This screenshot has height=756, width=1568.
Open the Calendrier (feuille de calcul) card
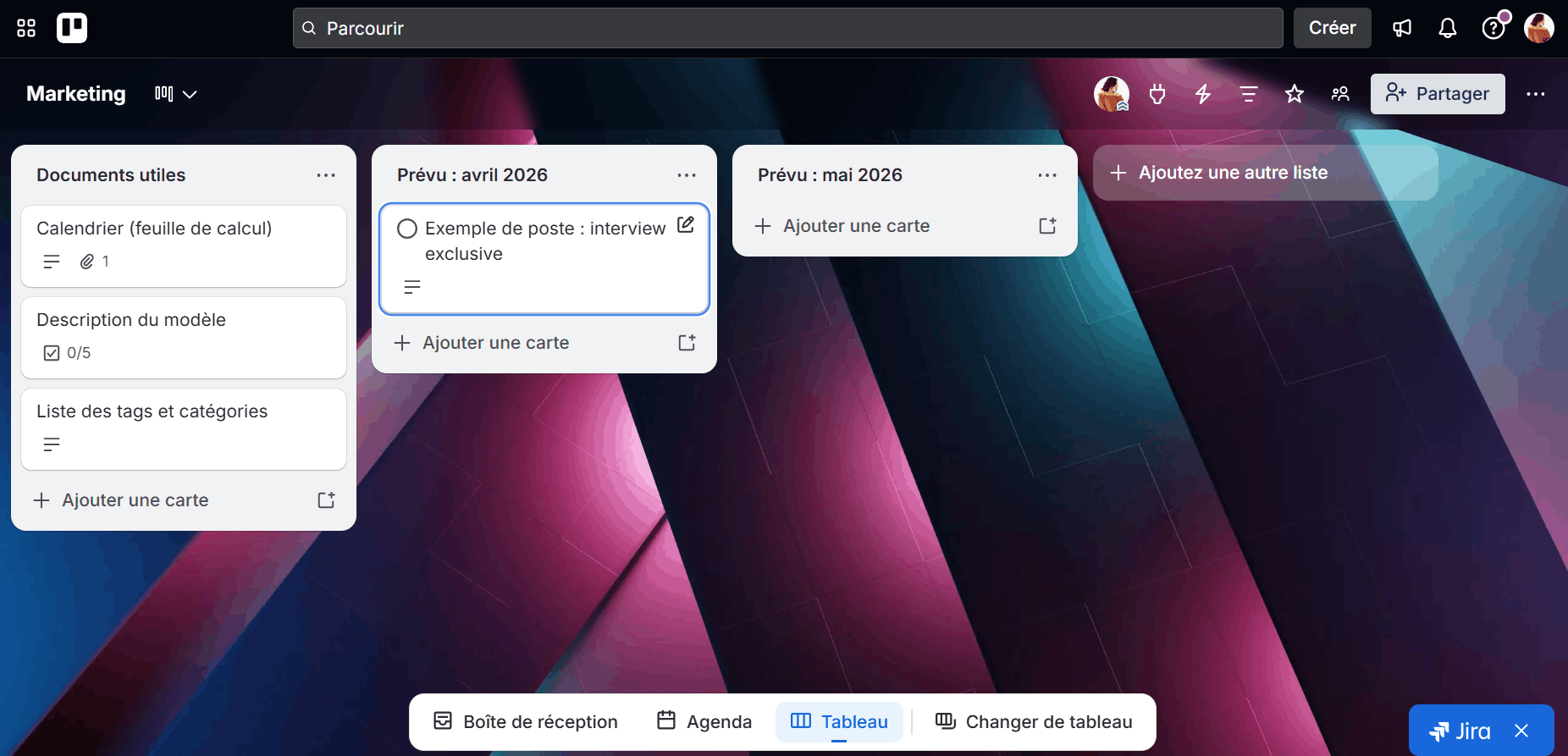coord(184,246)
